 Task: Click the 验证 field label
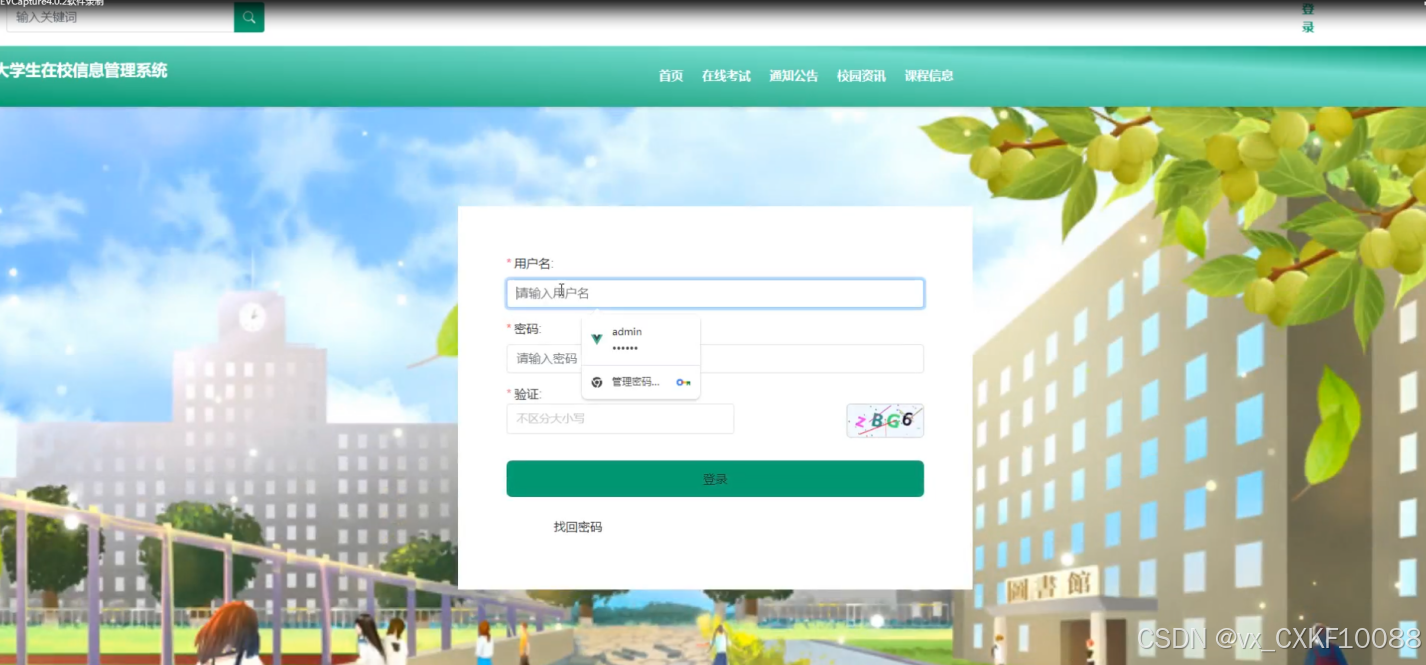[x=527, y=394]
